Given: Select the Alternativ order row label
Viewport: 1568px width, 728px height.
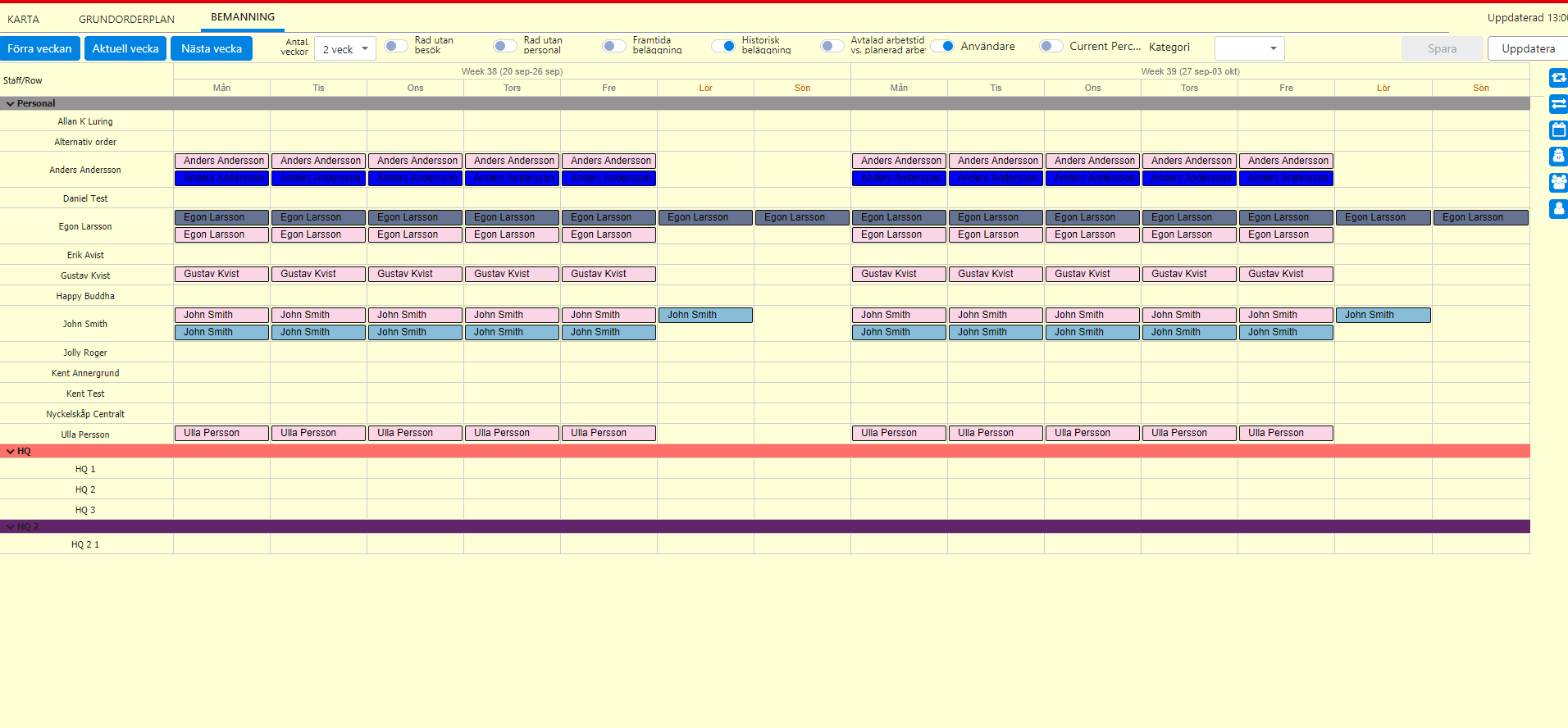Looking at the screenshot, I should pos(85,142).
